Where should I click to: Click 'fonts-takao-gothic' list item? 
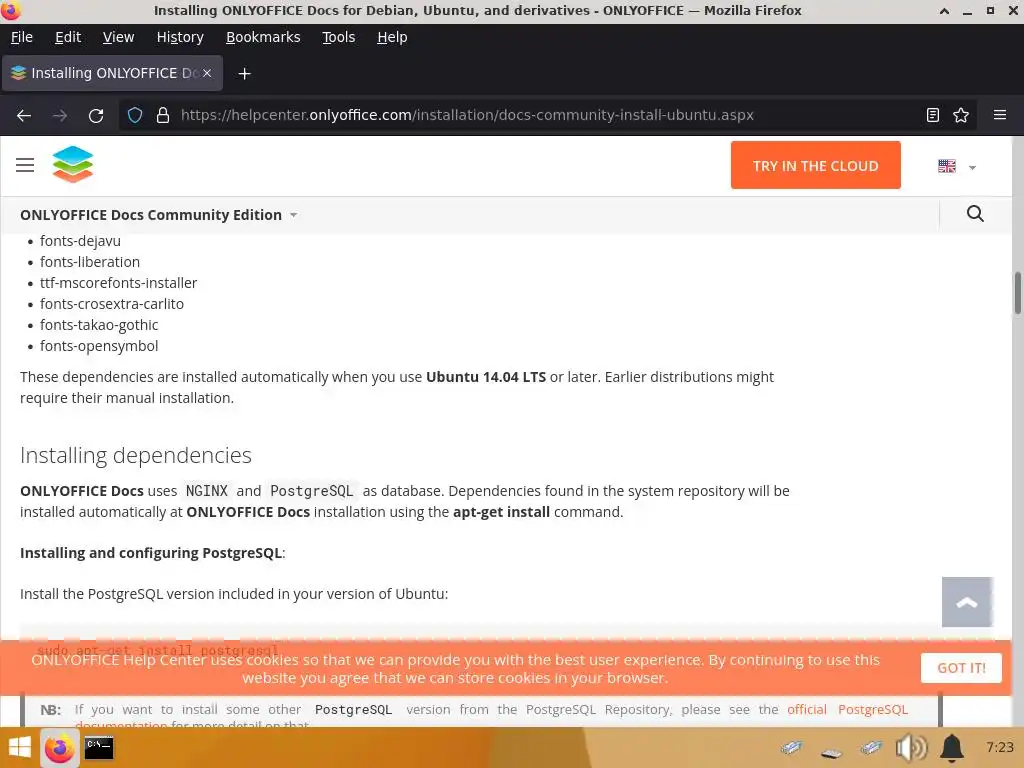click(99, 325)
